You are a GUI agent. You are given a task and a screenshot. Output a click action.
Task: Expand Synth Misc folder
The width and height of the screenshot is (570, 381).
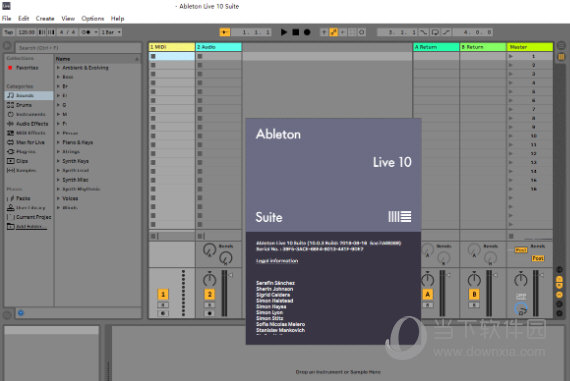[58, 180]
